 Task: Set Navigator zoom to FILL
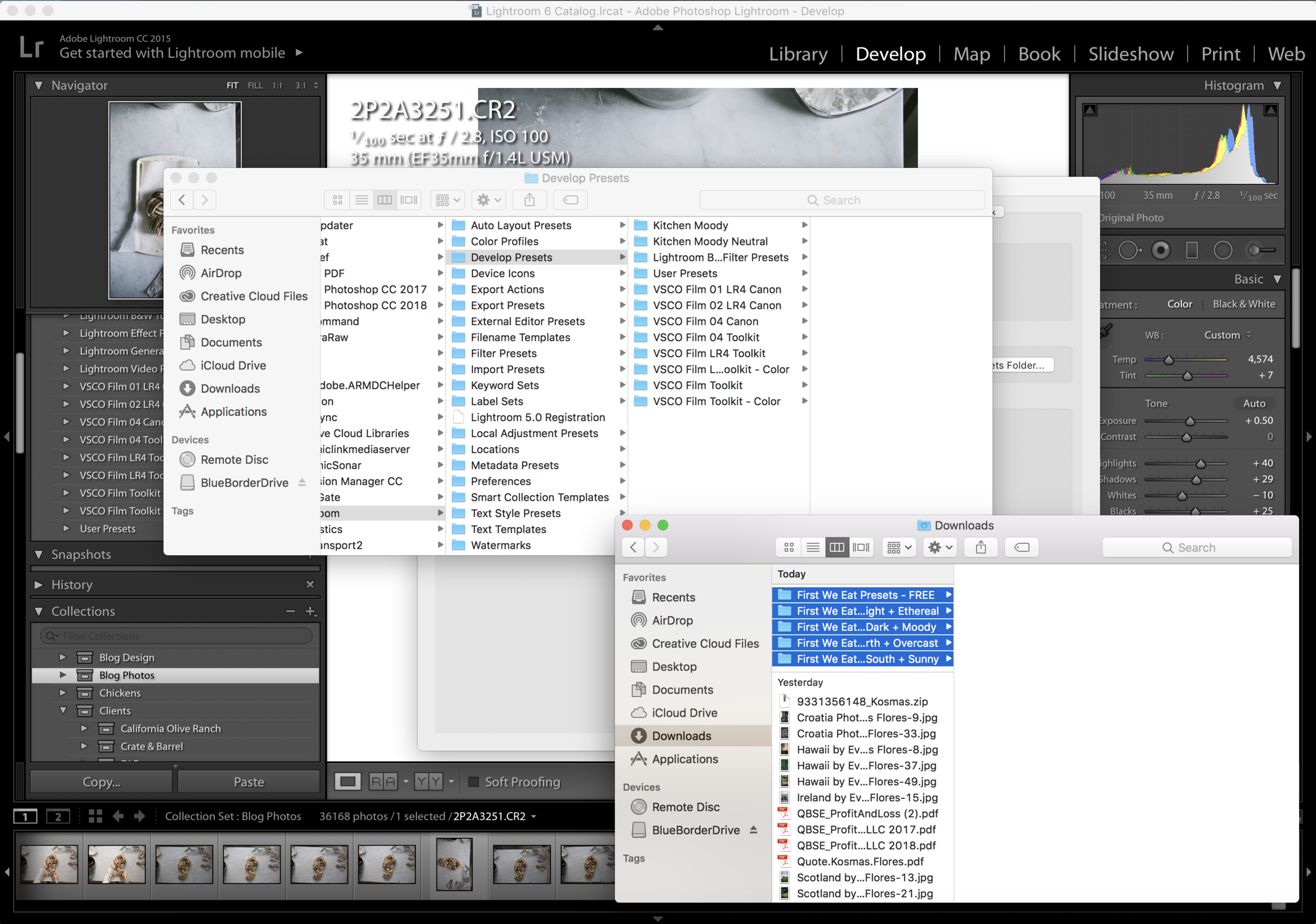255,85
